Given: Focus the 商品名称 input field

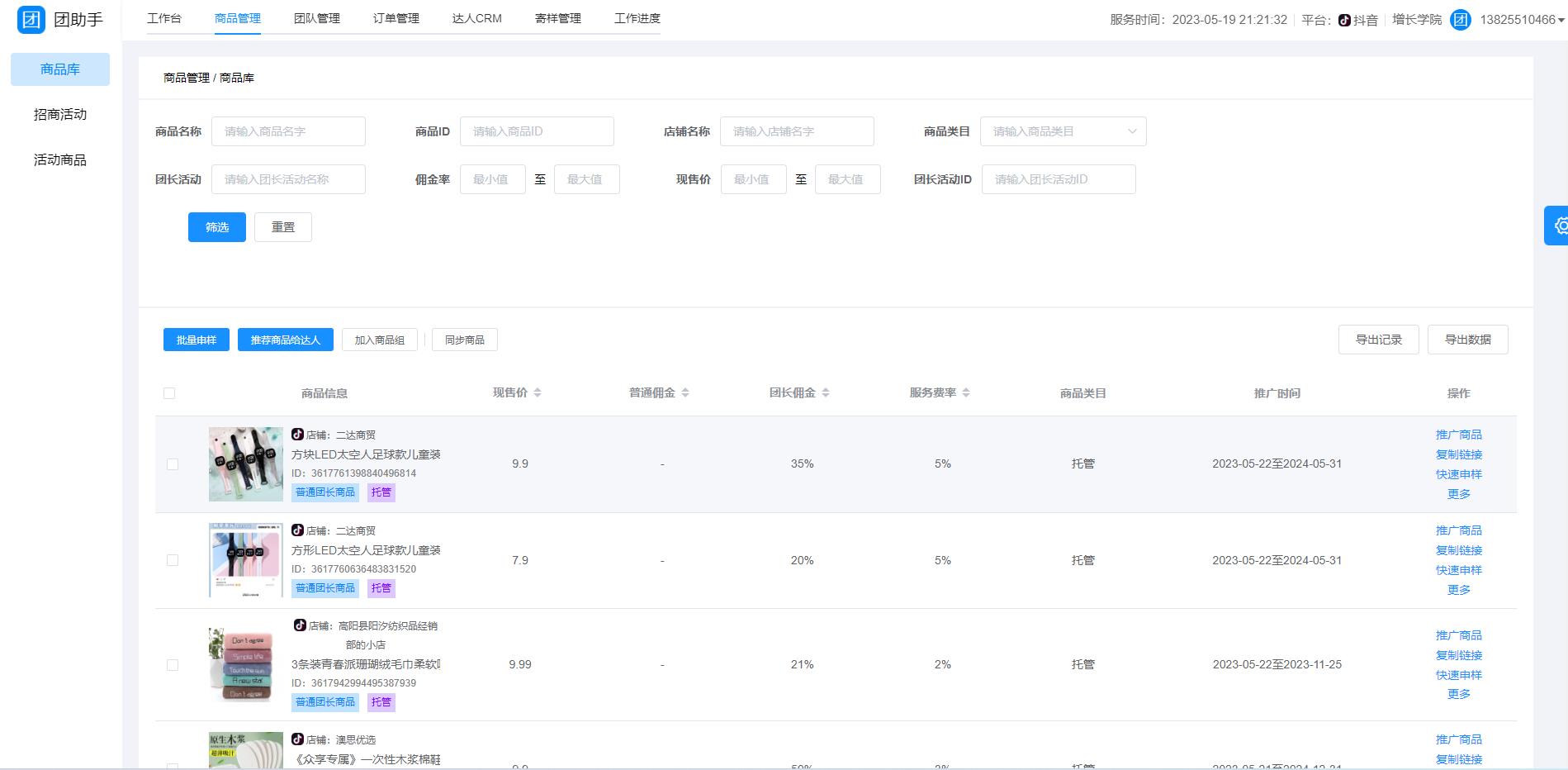Looking at the screenshot, I should (x=288, y=131).
